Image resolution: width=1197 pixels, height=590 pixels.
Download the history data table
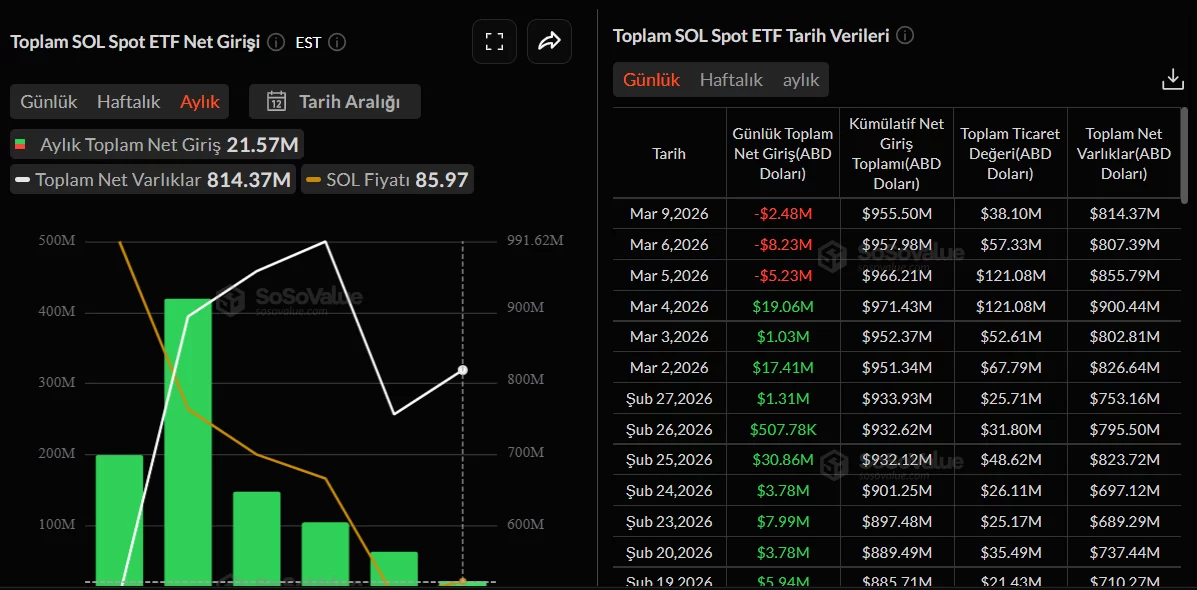pyautogui.click(x=1172, y=79)
